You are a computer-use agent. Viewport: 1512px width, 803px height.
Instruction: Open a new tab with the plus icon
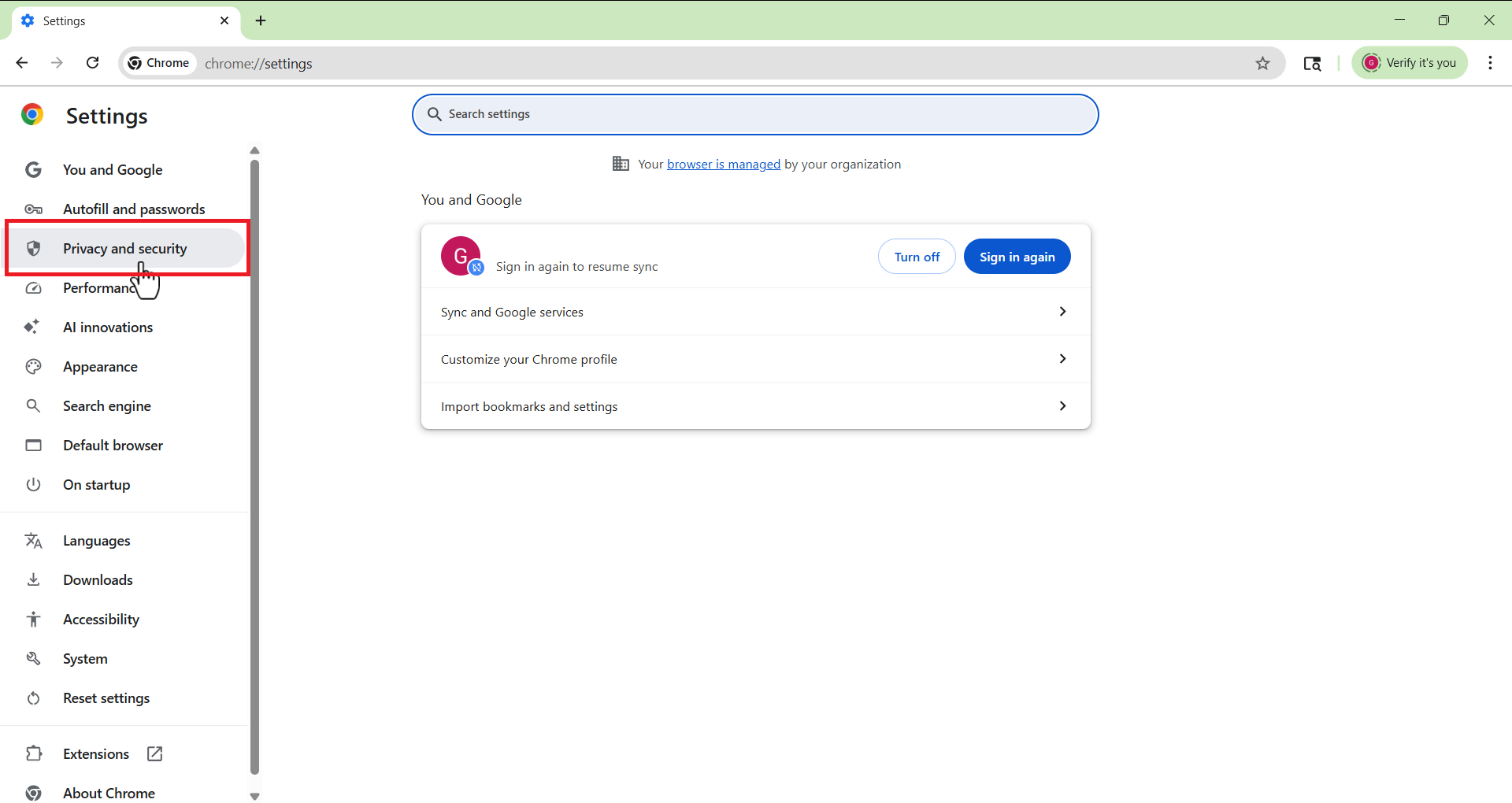point(261,20)
